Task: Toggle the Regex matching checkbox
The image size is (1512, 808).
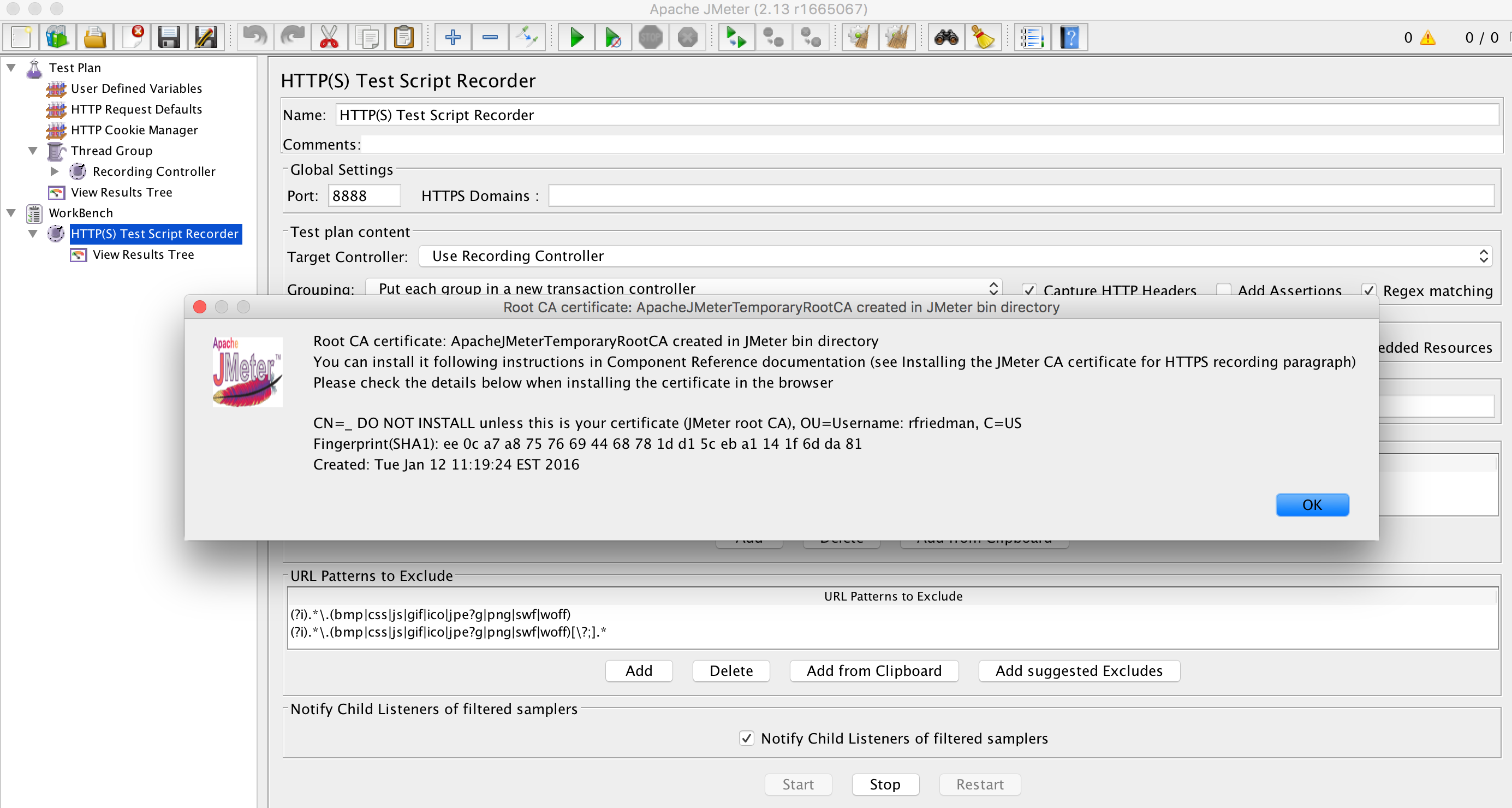Action: click(1368, 289)
